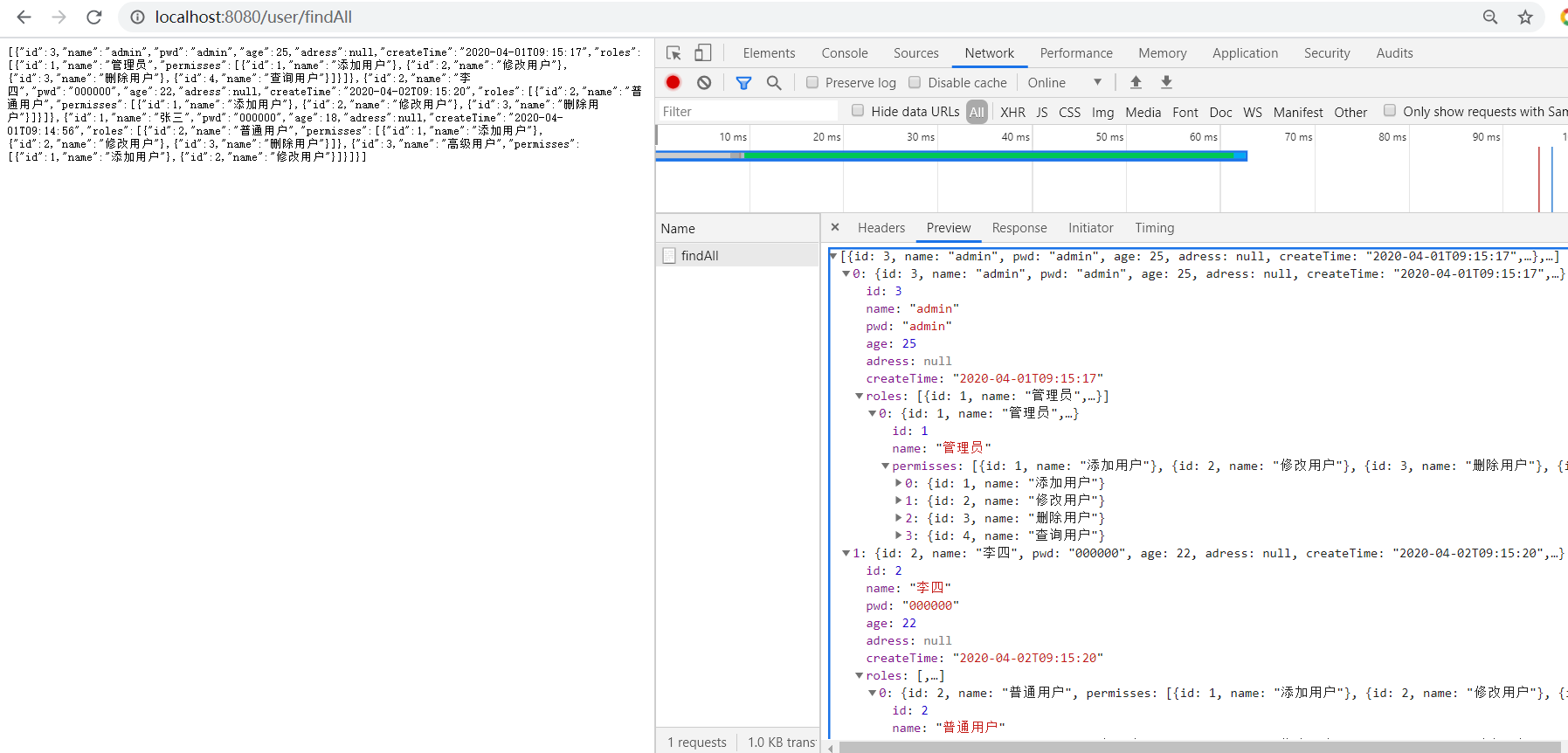Viewport: 1568px width, 753px height.
Task: Filter requests by Media type
Action: pos(1143,112)
